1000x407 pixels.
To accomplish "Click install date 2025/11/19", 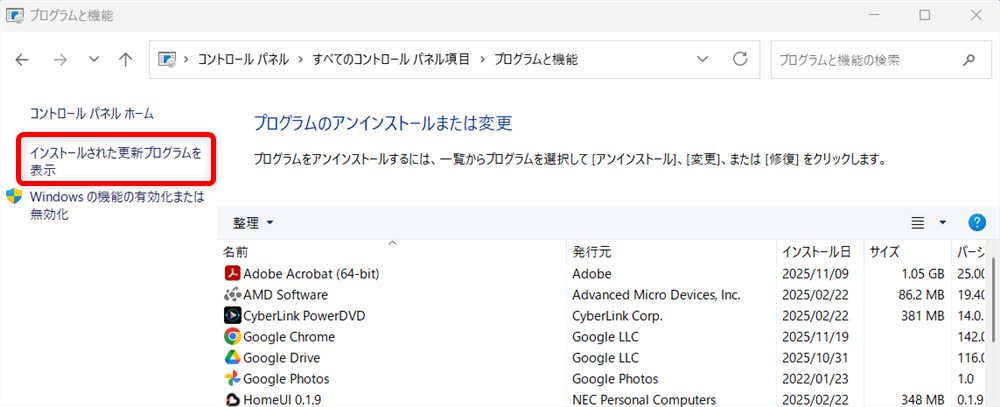I will [x=816, y=337].
